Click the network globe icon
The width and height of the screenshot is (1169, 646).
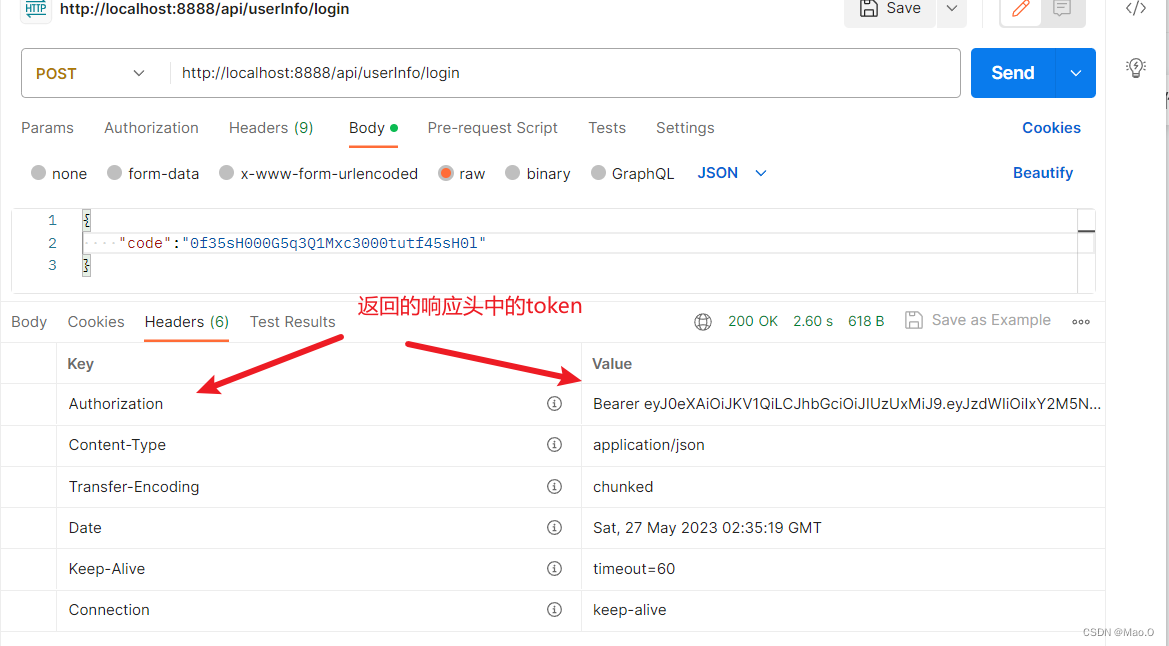pyautogui.click(x=702, y=322)
